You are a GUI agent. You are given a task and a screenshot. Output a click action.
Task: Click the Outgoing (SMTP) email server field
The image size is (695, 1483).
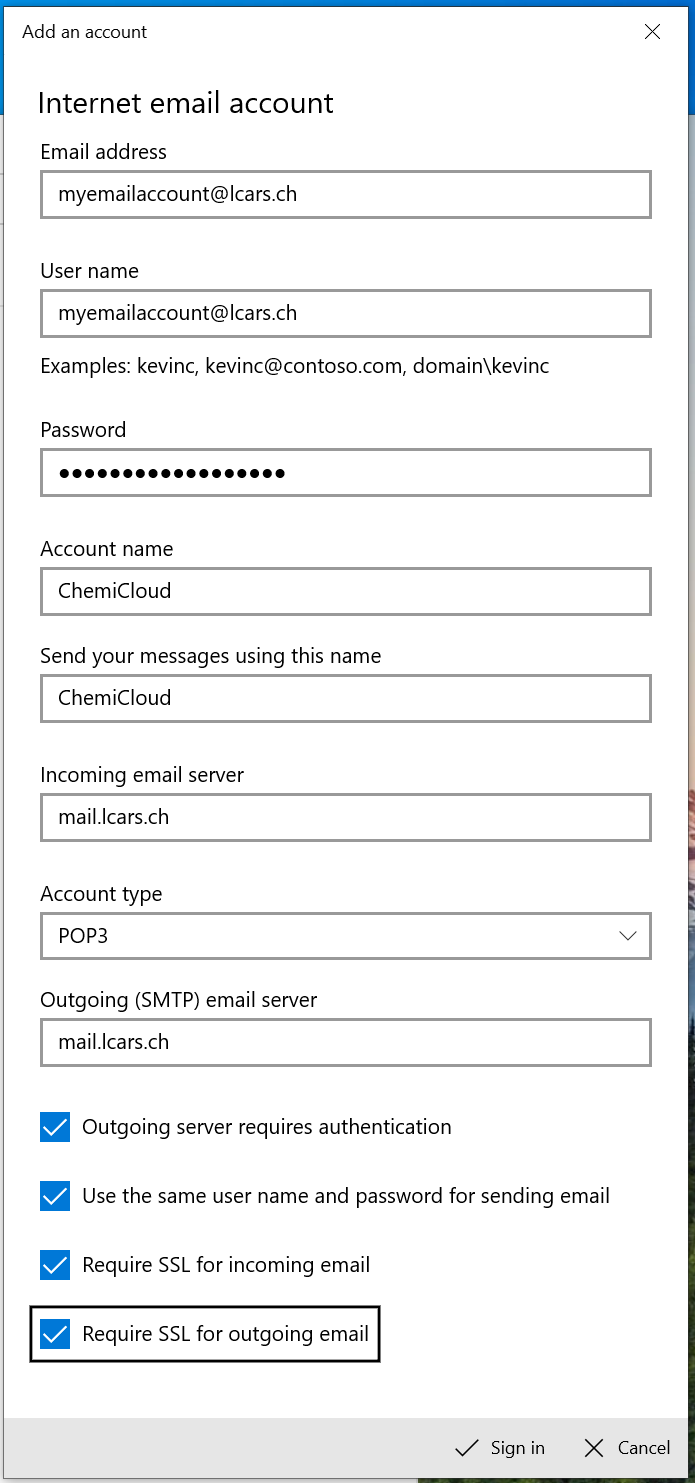tap(345, 1042)
